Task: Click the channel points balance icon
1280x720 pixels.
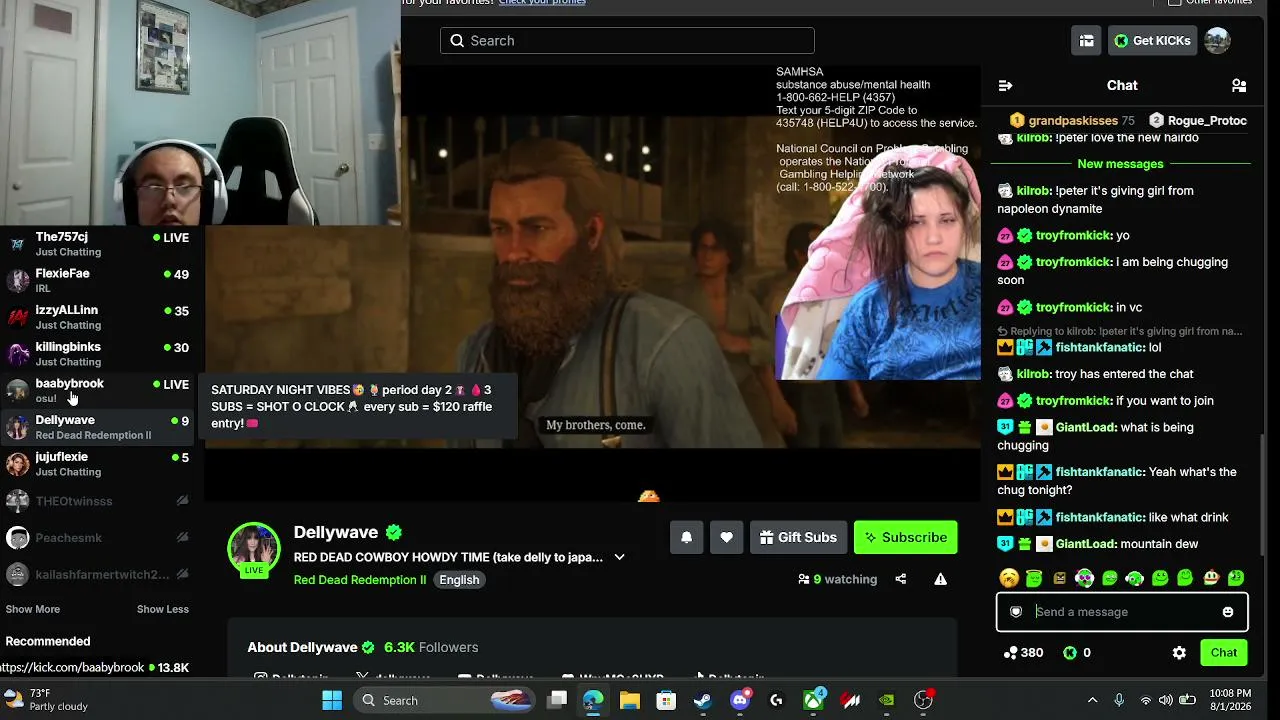Action: (x=1011, y=653)
